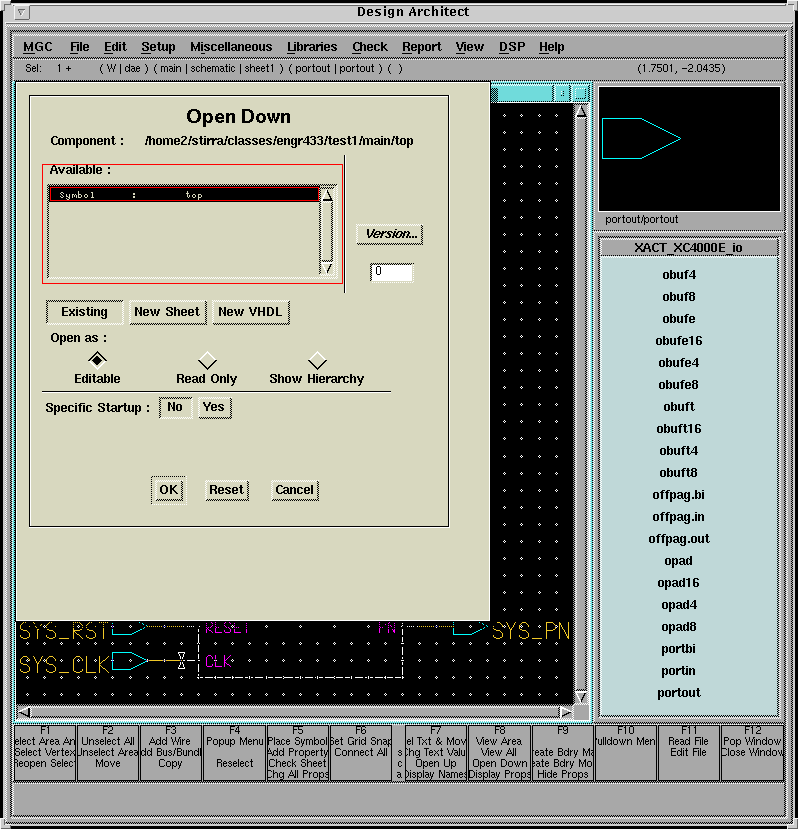
Task: Click the F1 softkey for Select Area
Action: tap(45, 752)
